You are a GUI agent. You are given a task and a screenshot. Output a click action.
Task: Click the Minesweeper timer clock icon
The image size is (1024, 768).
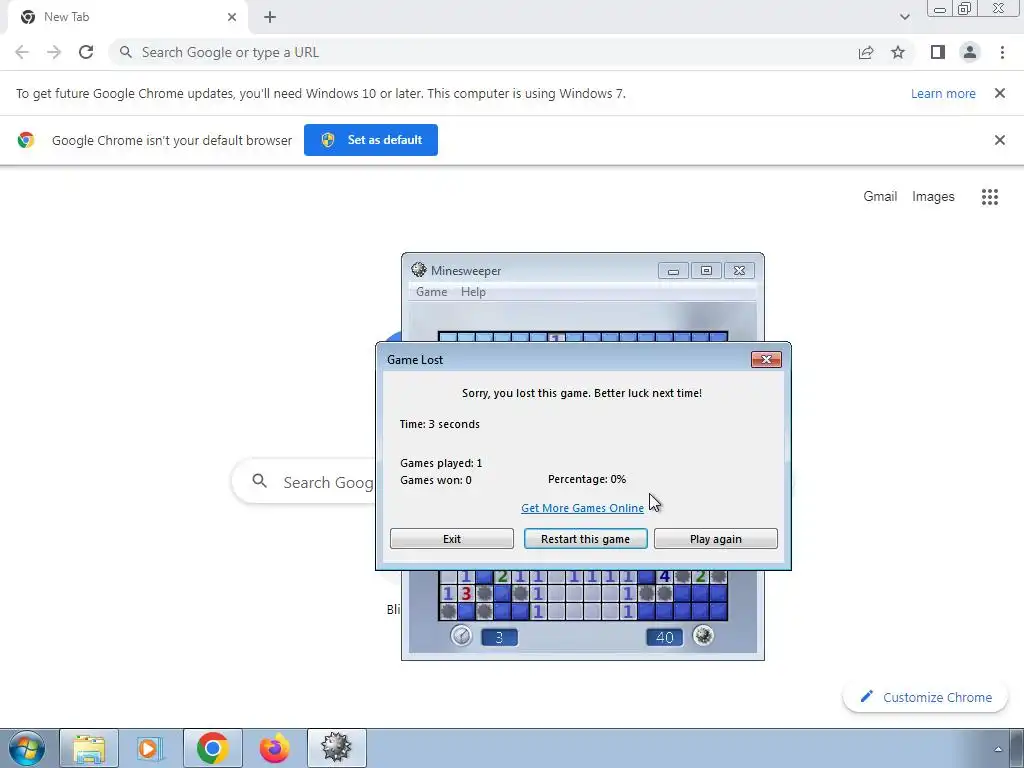(x=461, y=635)
